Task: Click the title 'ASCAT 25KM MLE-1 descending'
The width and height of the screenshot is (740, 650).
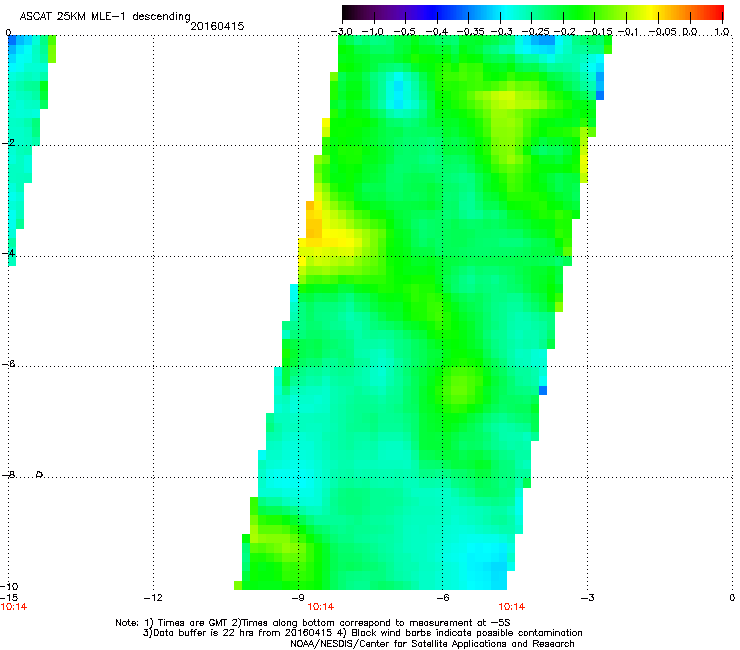Action: click(x=105, y=16)
